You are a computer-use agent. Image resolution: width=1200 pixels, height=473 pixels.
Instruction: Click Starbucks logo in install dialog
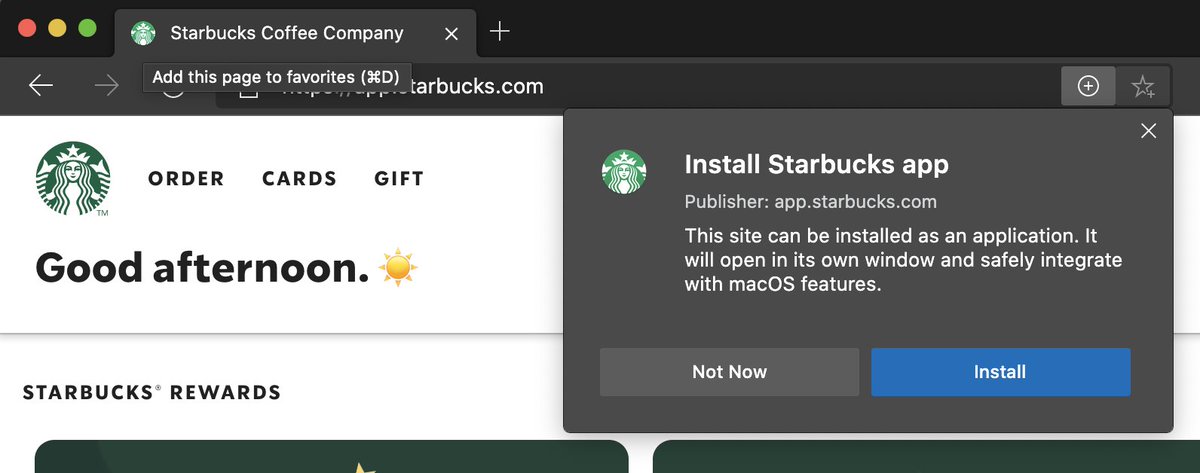point(624,172)
